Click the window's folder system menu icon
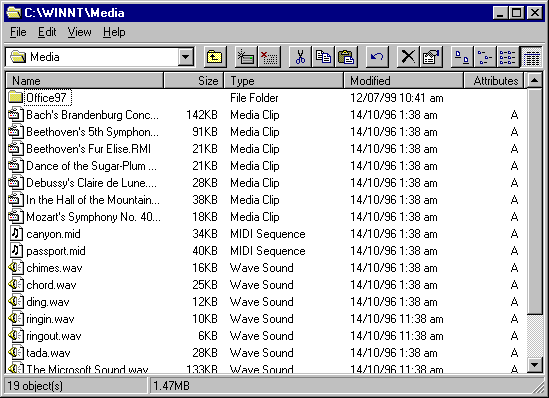Image resolution: width=549 pixels, height=398 pixels. coord(14,13)
